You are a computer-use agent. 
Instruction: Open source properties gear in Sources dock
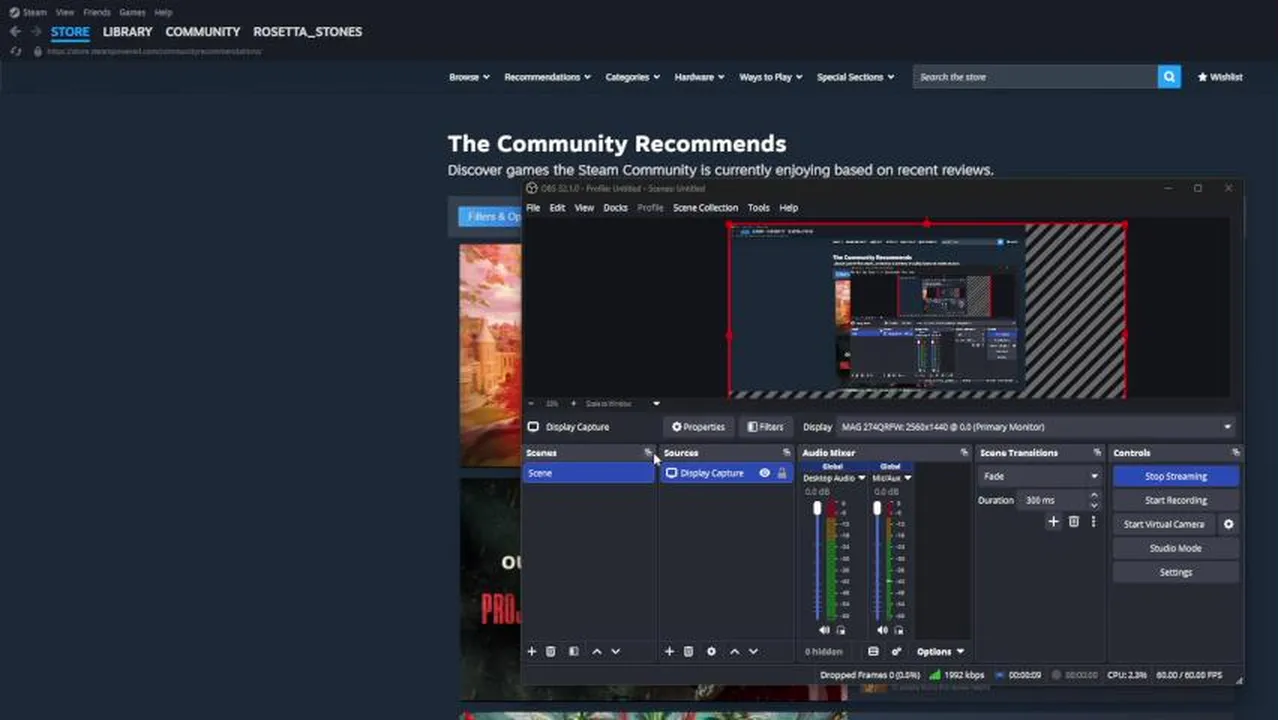[712, 652]
